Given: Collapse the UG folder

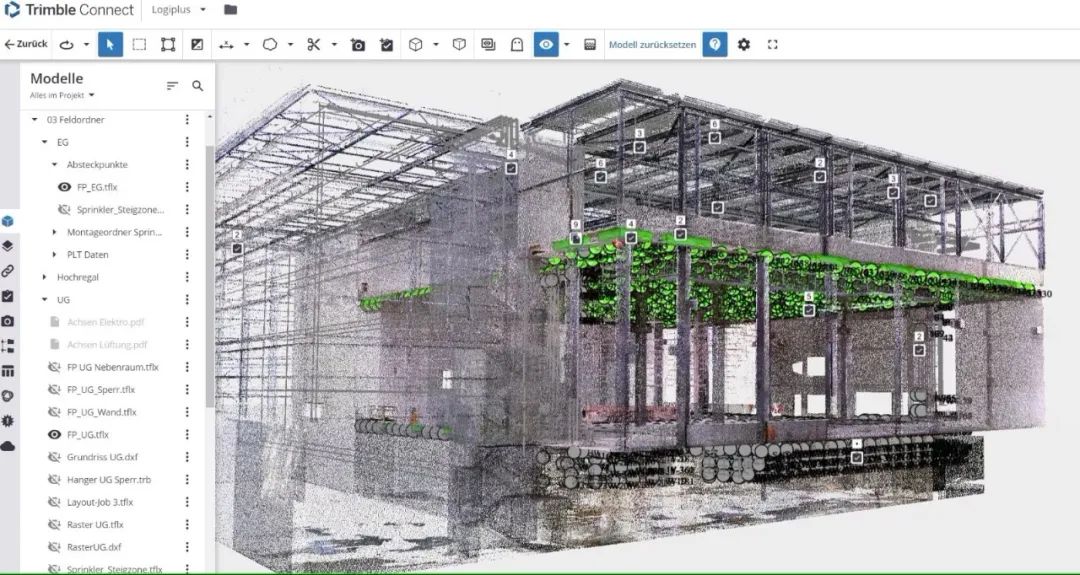Looking at the screenshot, I should (x=45, y=299).
